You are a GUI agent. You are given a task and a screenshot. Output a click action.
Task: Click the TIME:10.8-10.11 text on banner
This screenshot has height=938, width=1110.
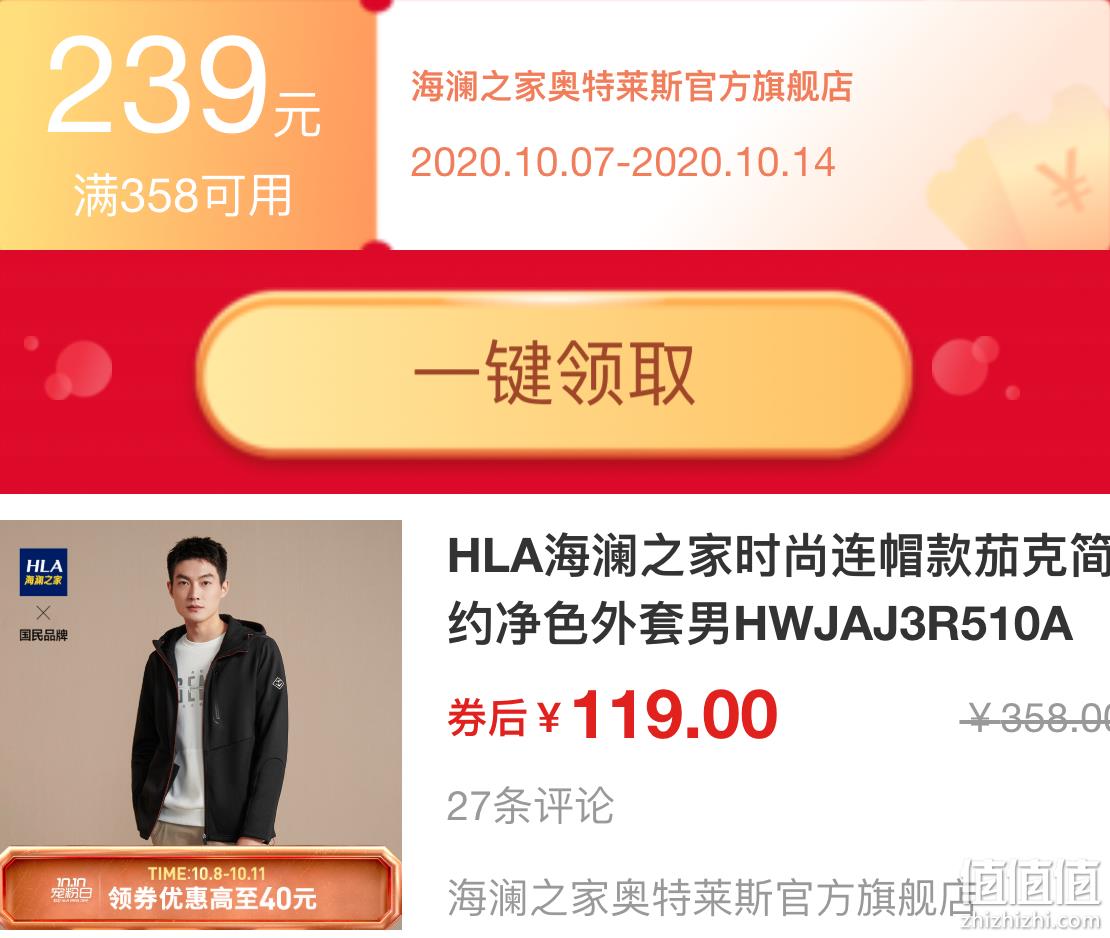click(x=206, y=874)
